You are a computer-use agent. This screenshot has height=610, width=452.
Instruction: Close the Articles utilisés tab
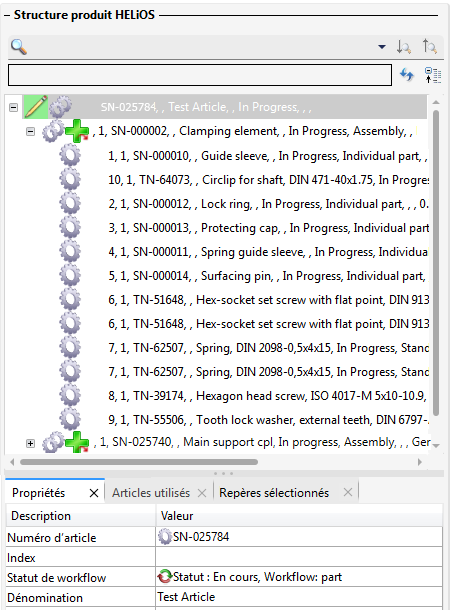(x=202, y=493)
